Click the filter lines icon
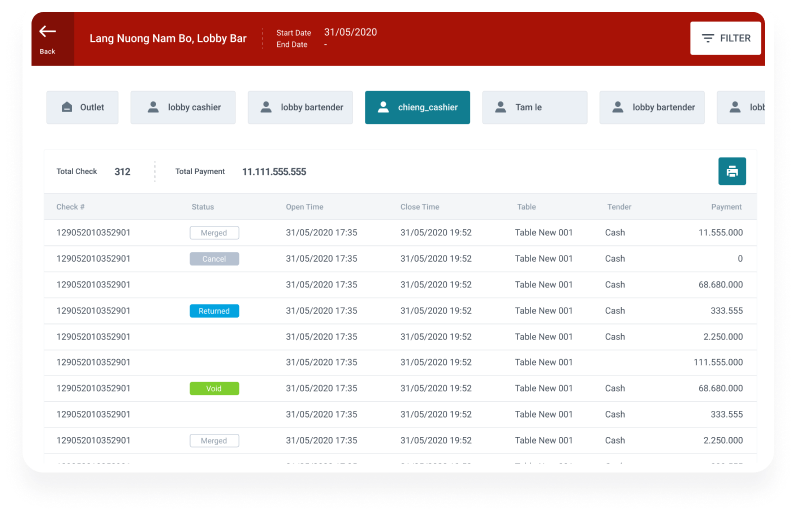 [x=708, y=38]
